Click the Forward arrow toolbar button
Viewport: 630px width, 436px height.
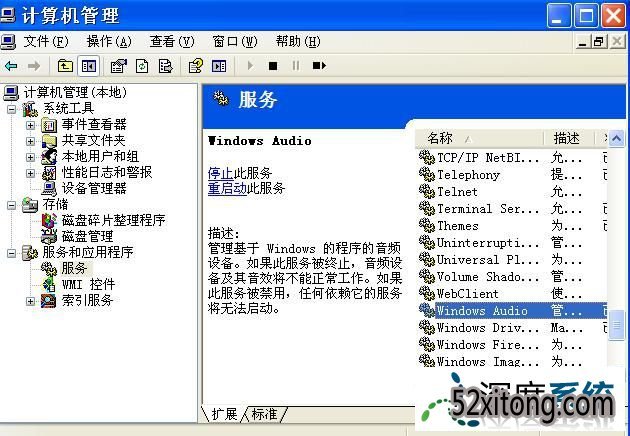pos(34,66)
